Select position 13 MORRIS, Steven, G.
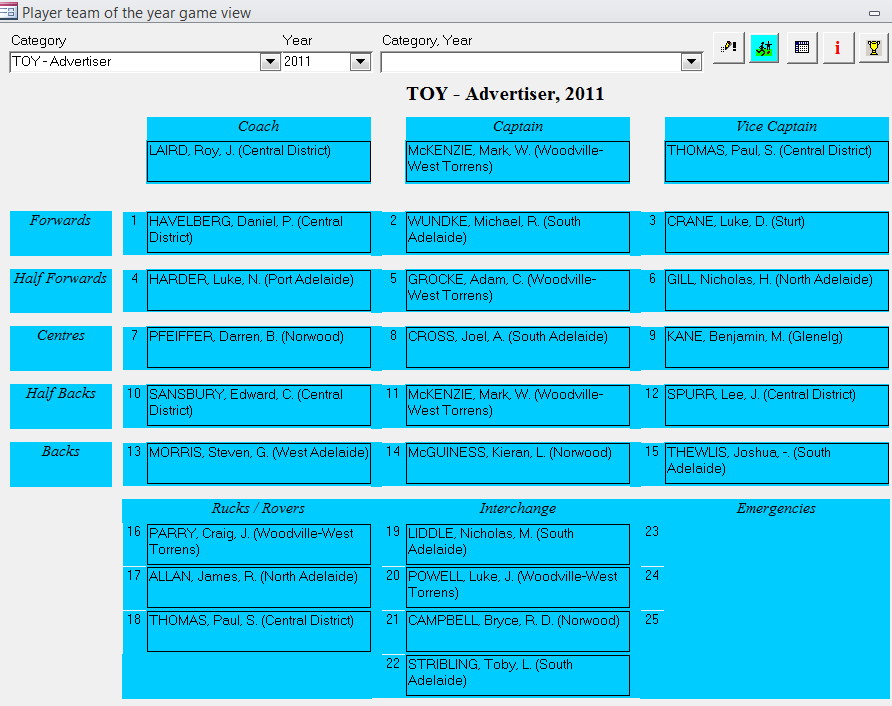Image resolution: width=892 pixels, height=706 pixels. point(258,463)
